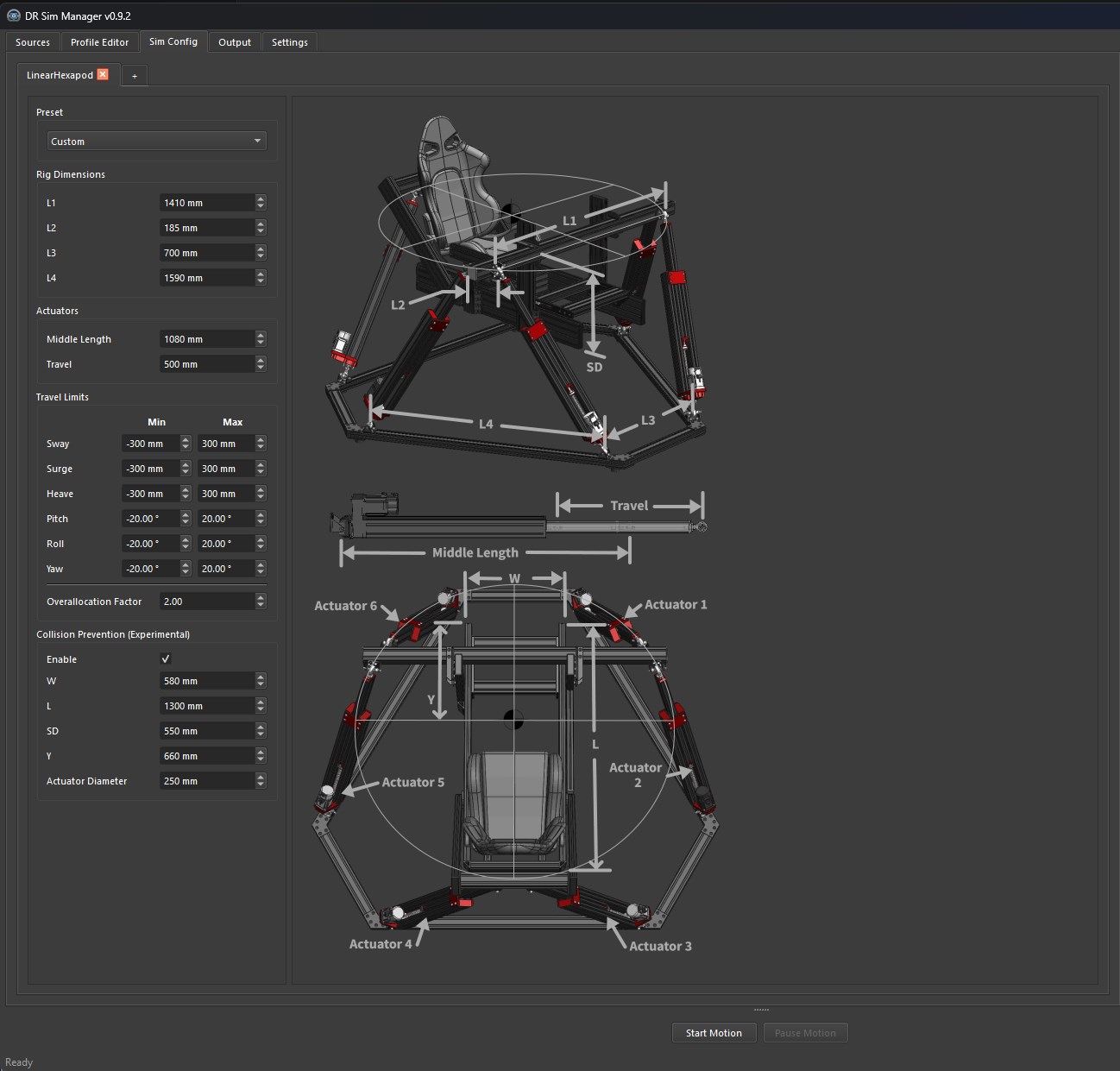Image resolution: width=1120 pixels, height=1071 pixels.
Task: Decrease Sway Min value with spinner arrow
Action: click(186, 448)
